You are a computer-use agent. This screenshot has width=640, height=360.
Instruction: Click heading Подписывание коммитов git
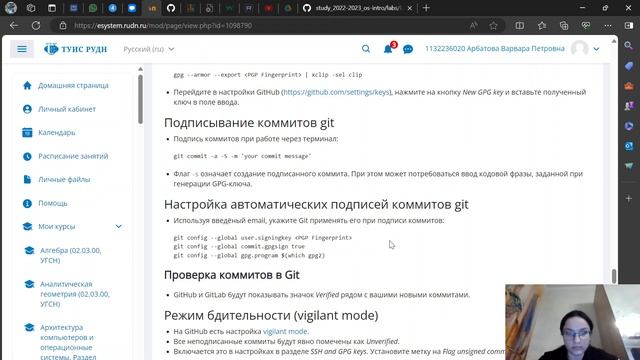point(249,122)
